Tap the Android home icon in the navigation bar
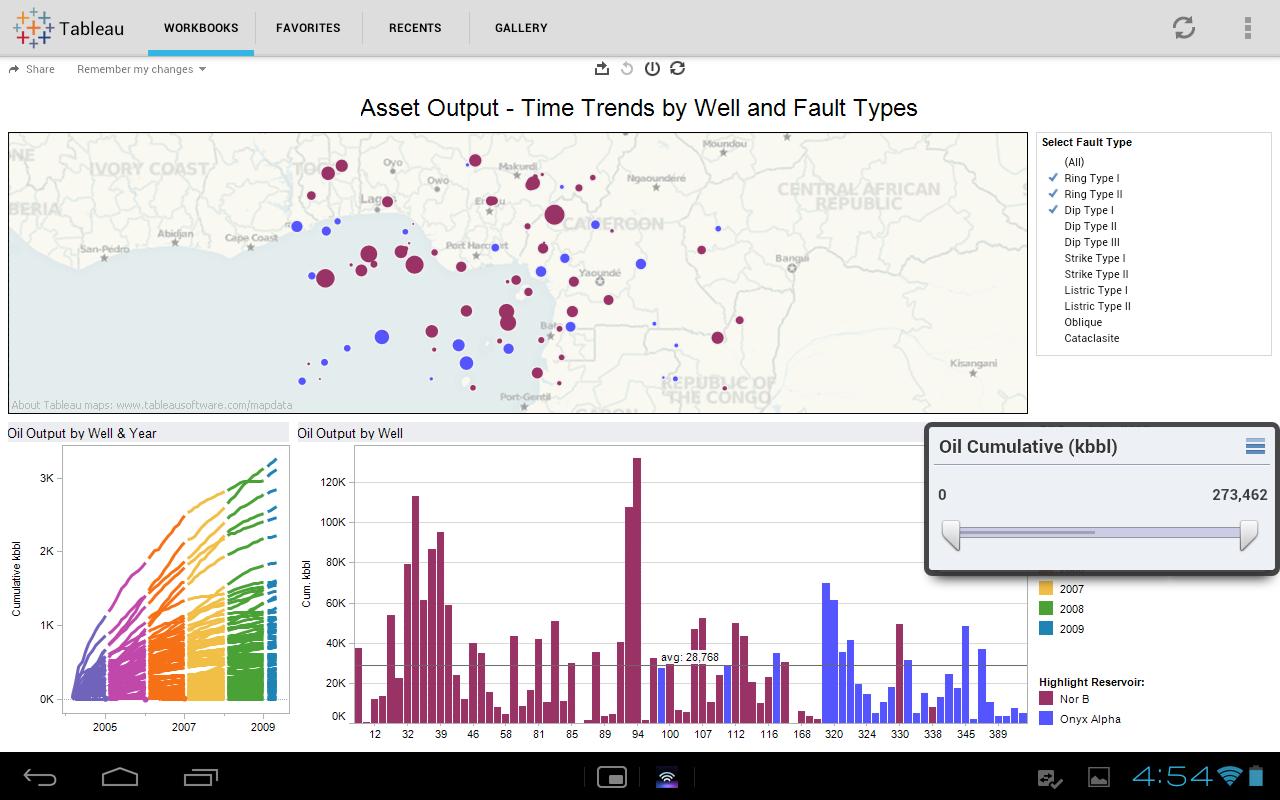This screenshot has height=800, width=1280. [120, 778]
